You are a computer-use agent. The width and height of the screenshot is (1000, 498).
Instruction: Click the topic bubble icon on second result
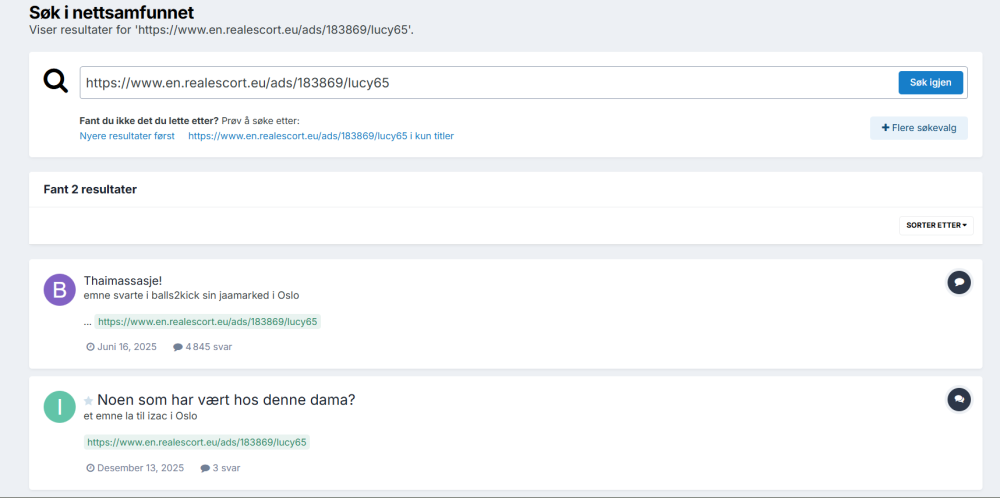[958, 400]
